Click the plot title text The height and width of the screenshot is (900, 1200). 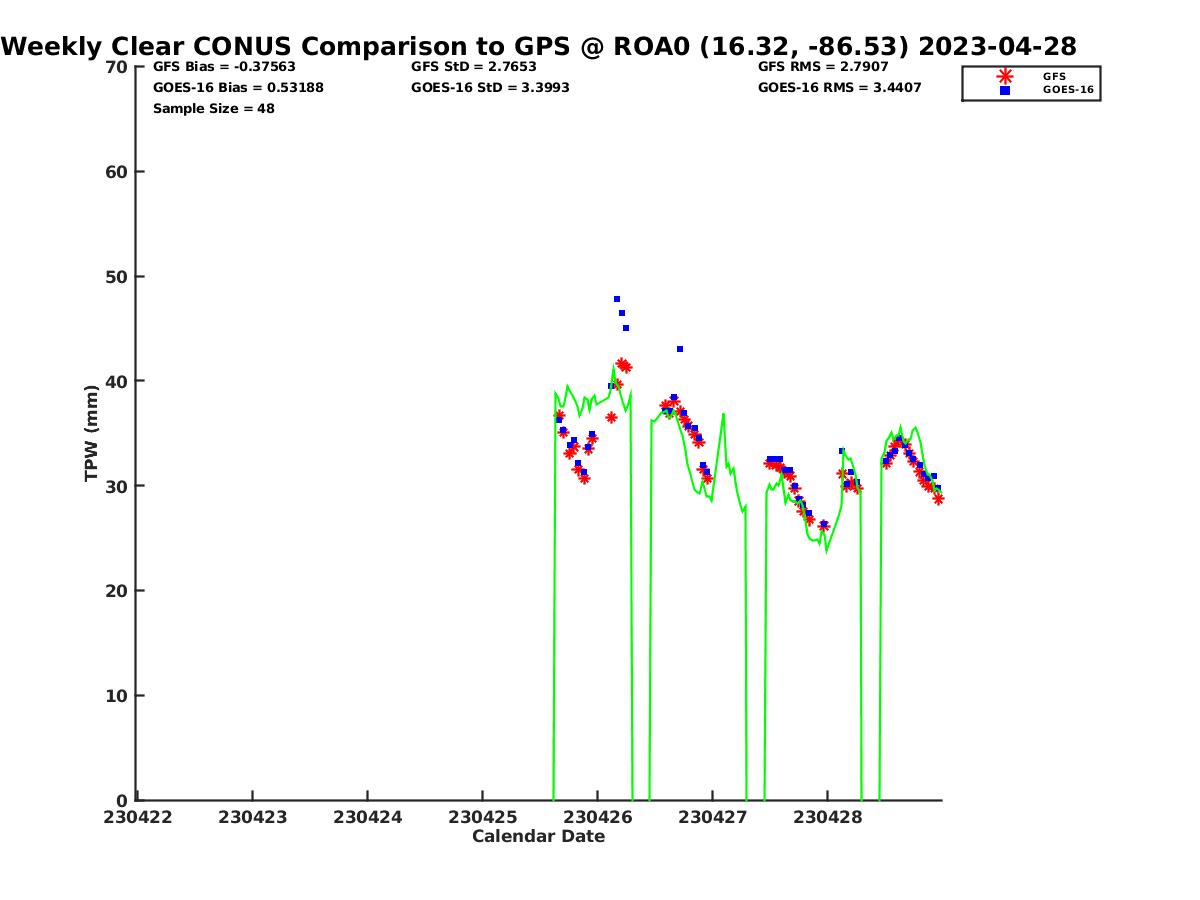[539, 46]
